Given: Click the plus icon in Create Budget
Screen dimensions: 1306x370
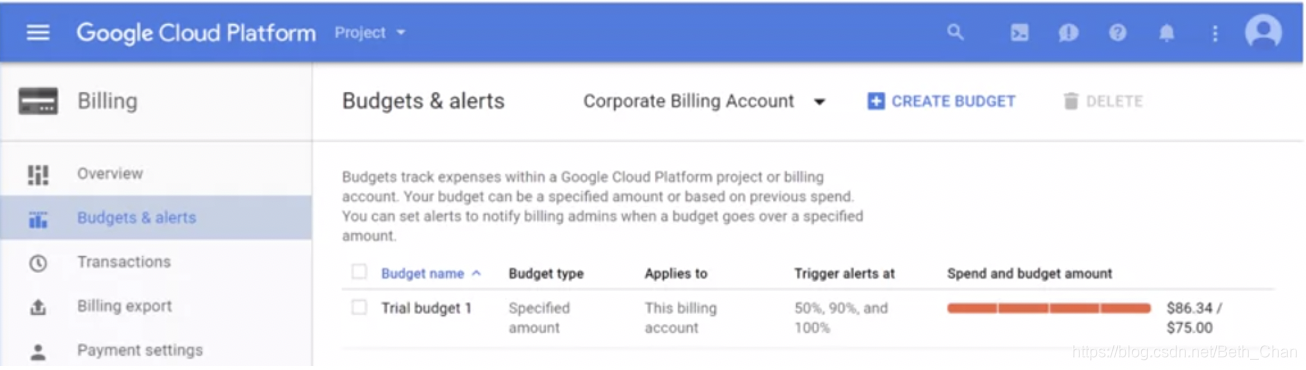Looking at the screenshot, I should tap(876, 101).
